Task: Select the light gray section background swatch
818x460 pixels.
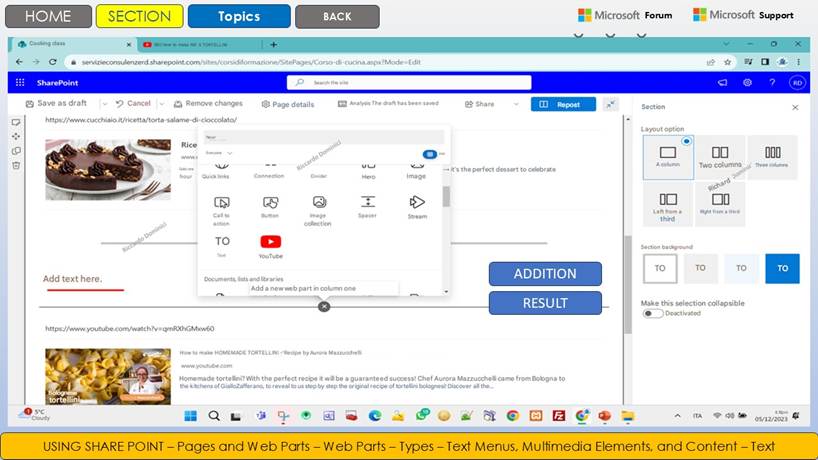Action: click(x=701, y=269)
